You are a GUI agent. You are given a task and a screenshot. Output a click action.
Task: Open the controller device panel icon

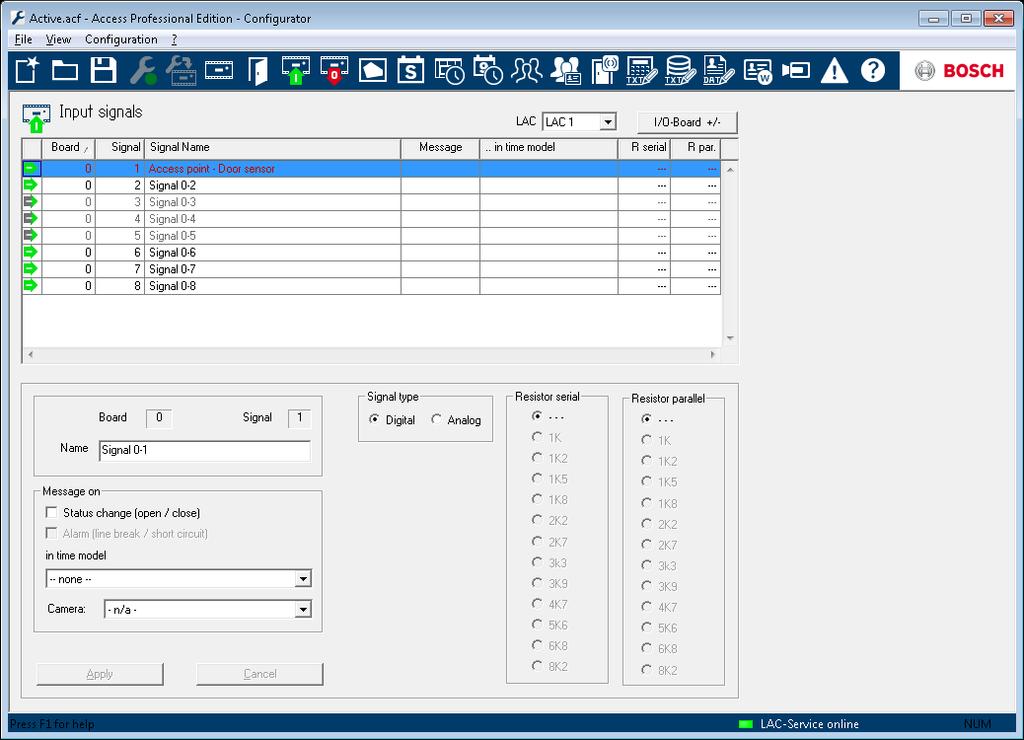click(219, 70)
